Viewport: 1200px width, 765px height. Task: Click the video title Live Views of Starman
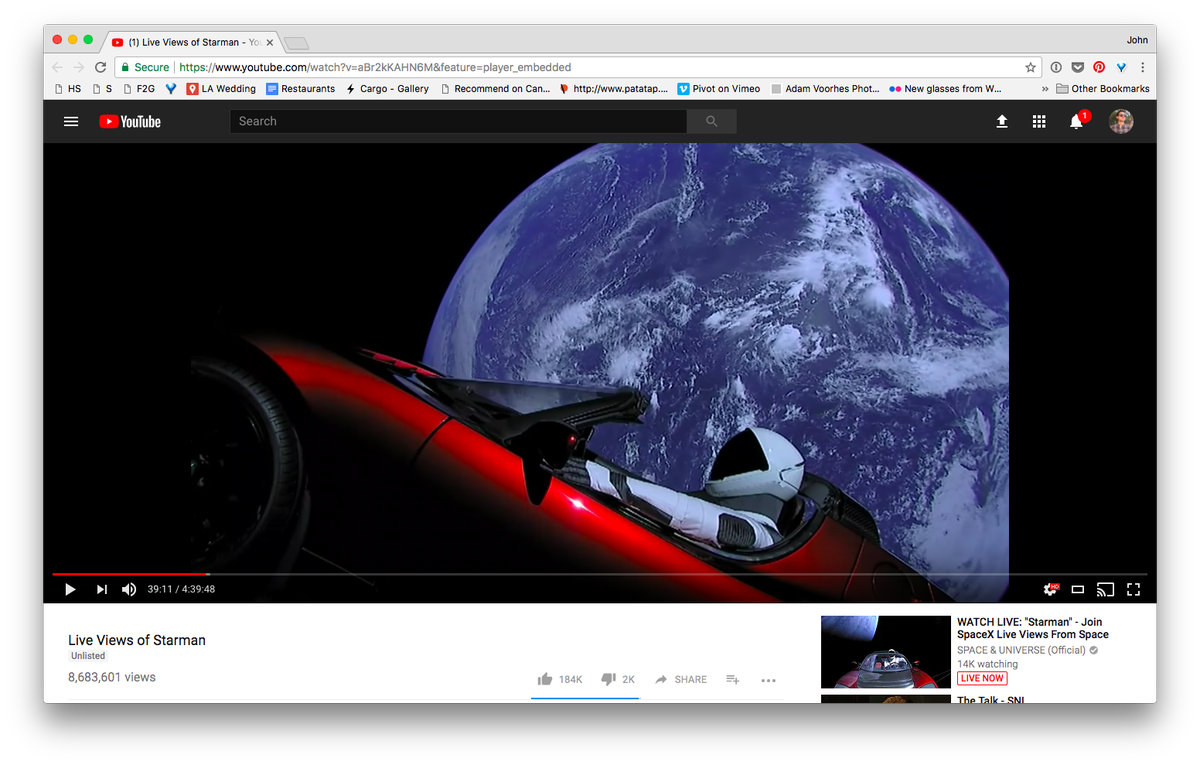137,640
